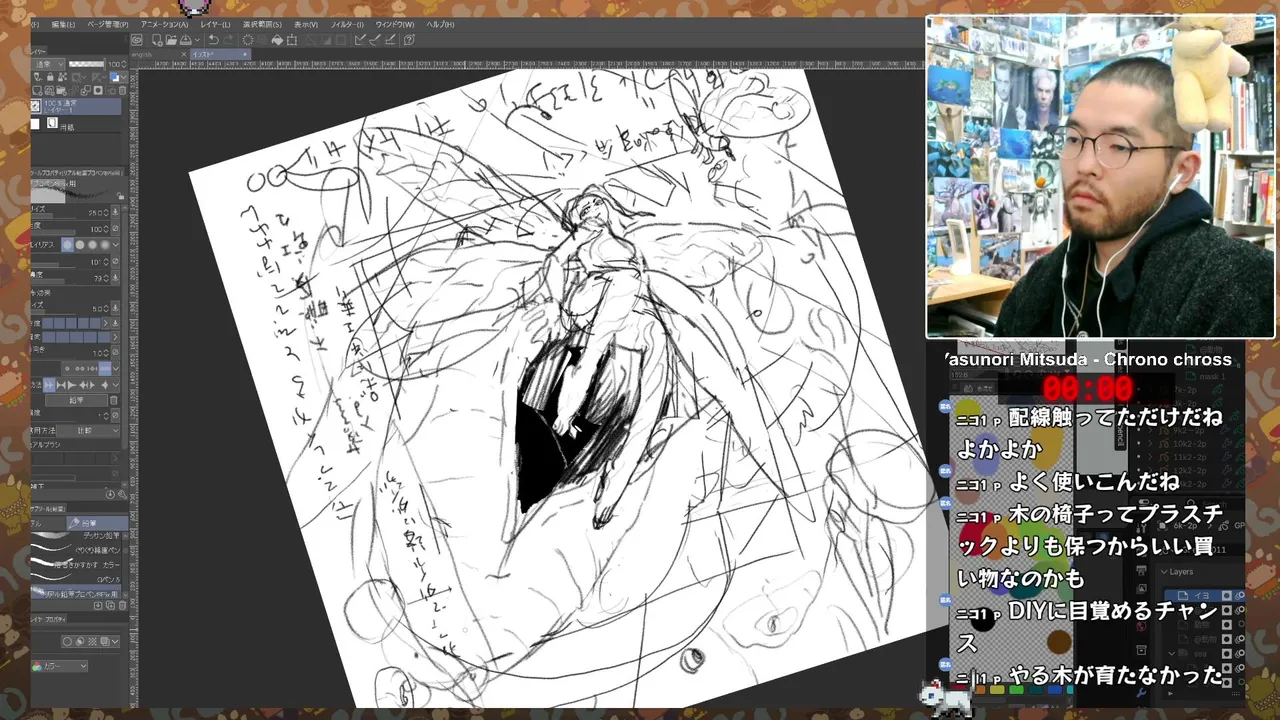This screenshot has height=720, width=1280.
Task: Open the expression color カラー dropdown
Action: click(59, 666)
